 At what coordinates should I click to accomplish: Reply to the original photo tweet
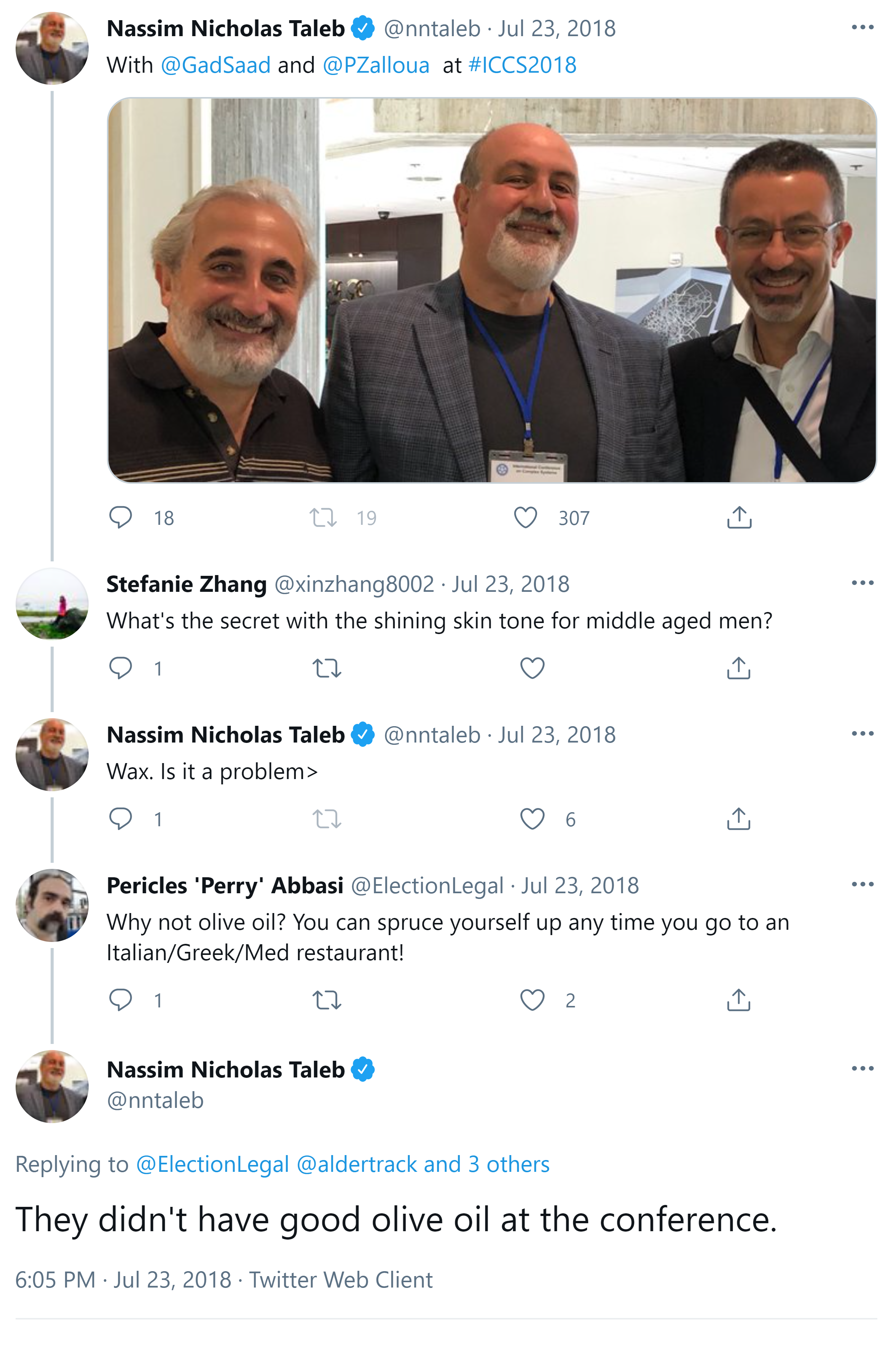tap(121, 517)
